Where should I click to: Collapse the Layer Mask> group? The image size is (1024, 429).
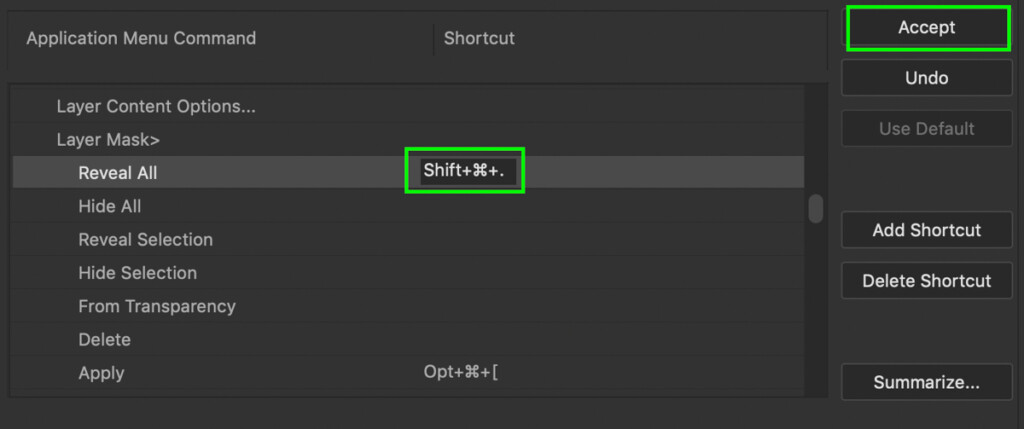(x=108, y=140)
